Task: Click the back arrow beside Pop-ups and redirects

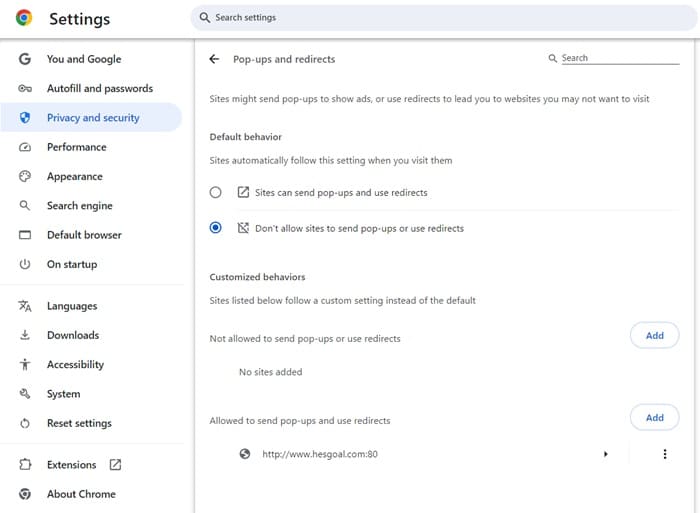Action: point(214,59)
